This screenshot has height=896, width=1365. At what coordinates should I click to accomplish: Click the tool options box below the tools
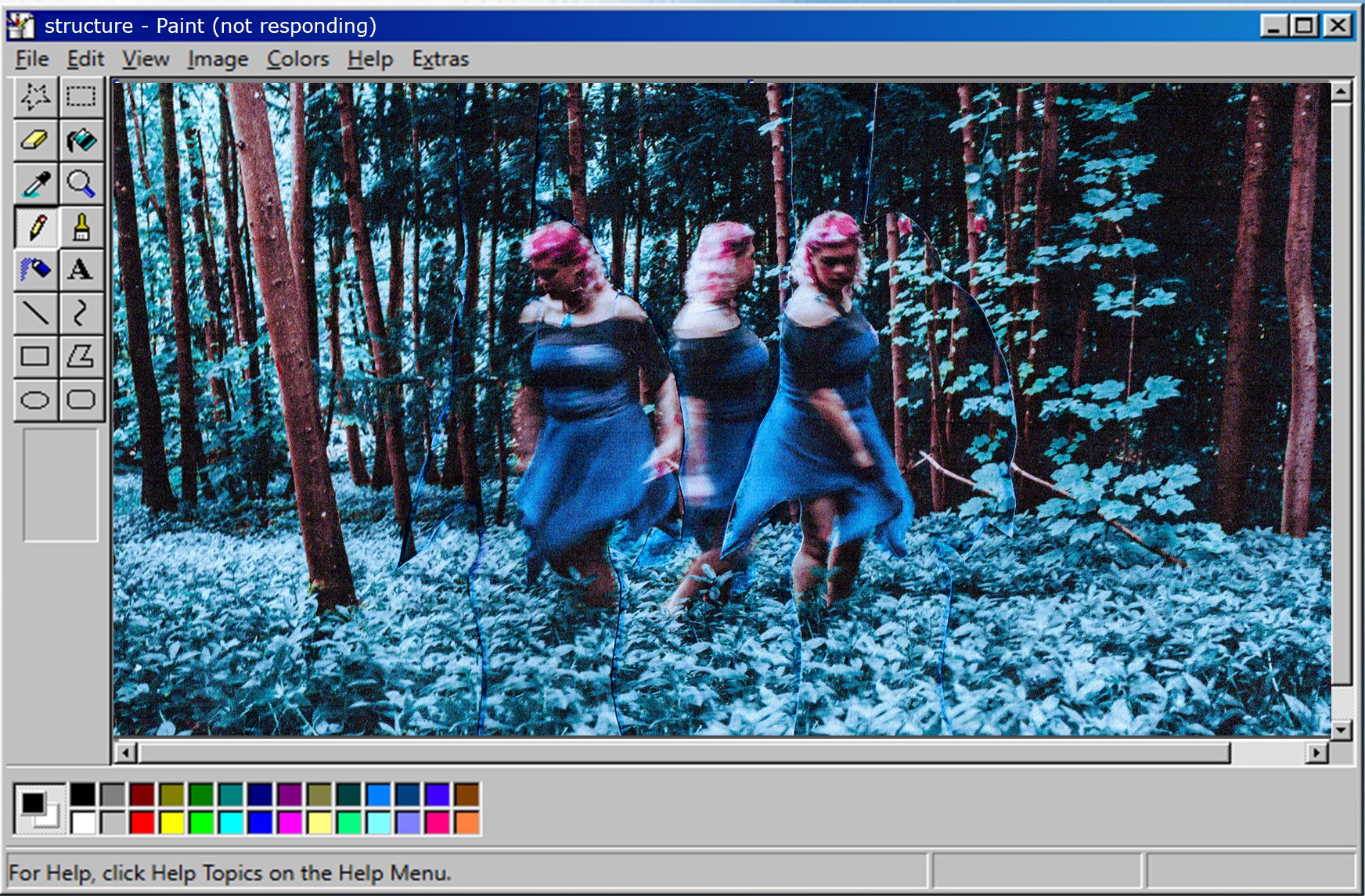[x=60, y=484]
